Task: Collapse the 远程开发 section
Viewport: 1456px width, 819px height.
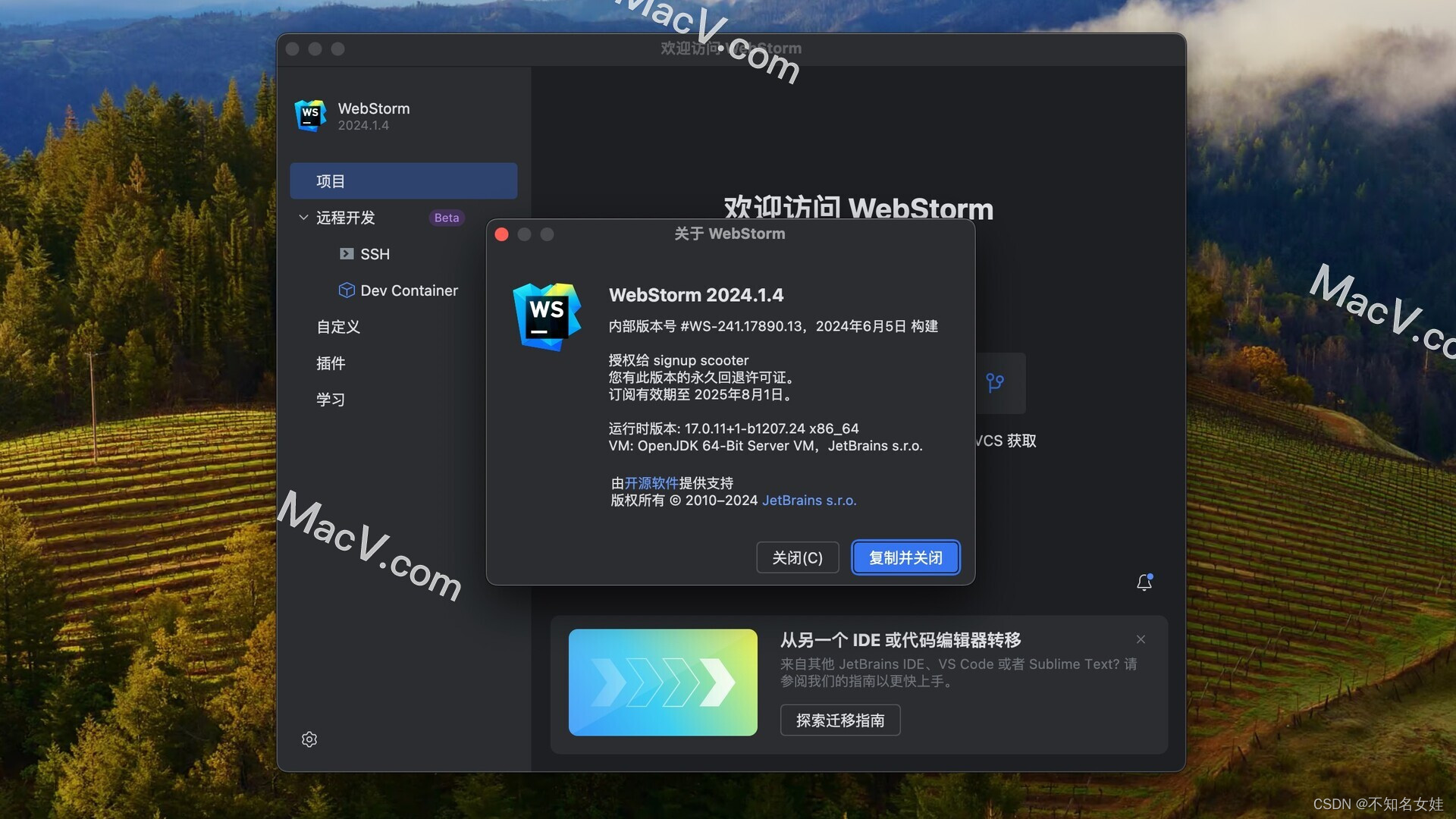Action: (303, 218)
